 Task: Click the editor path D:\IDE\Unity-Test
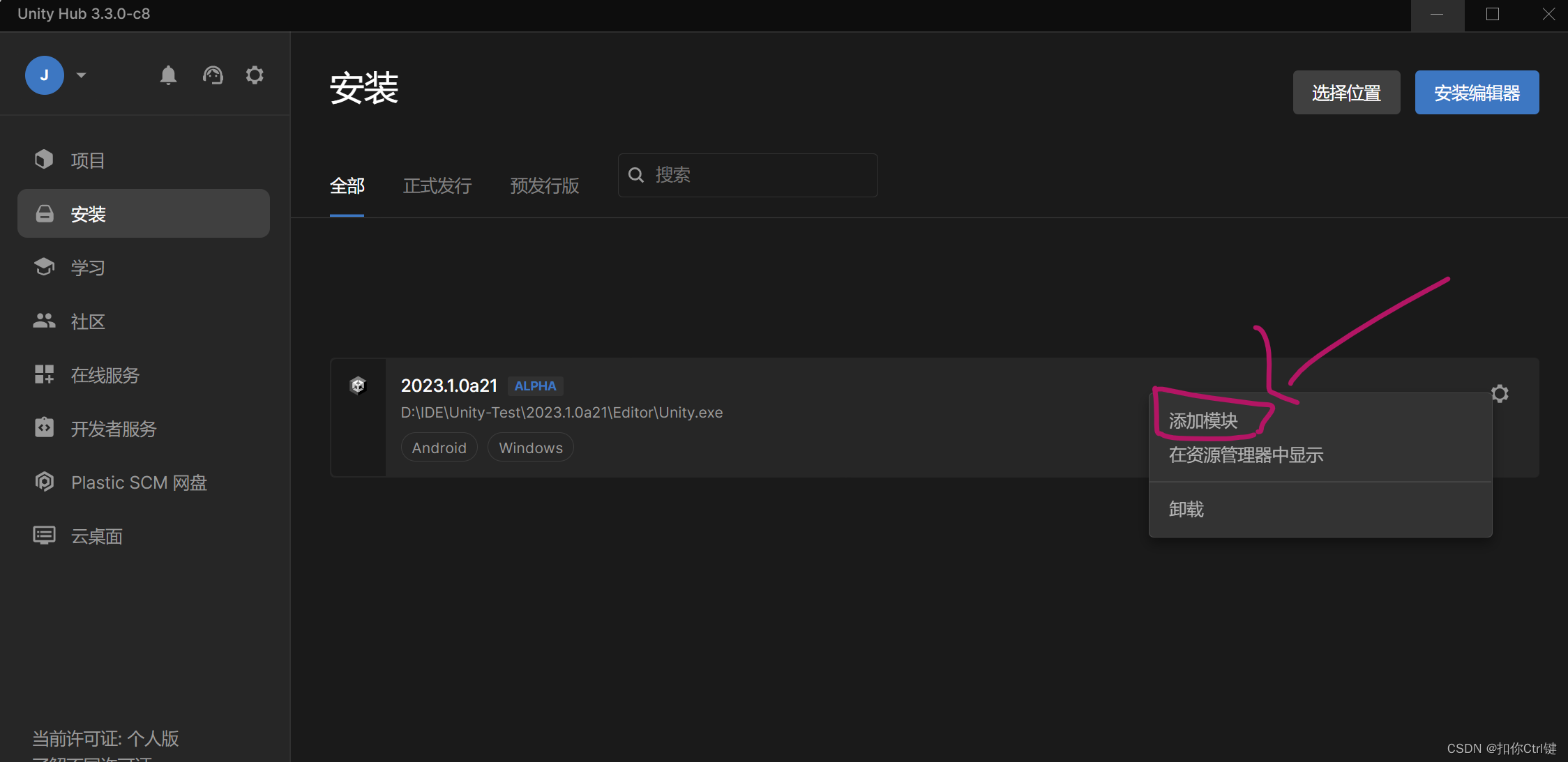(x=561, y=413)
